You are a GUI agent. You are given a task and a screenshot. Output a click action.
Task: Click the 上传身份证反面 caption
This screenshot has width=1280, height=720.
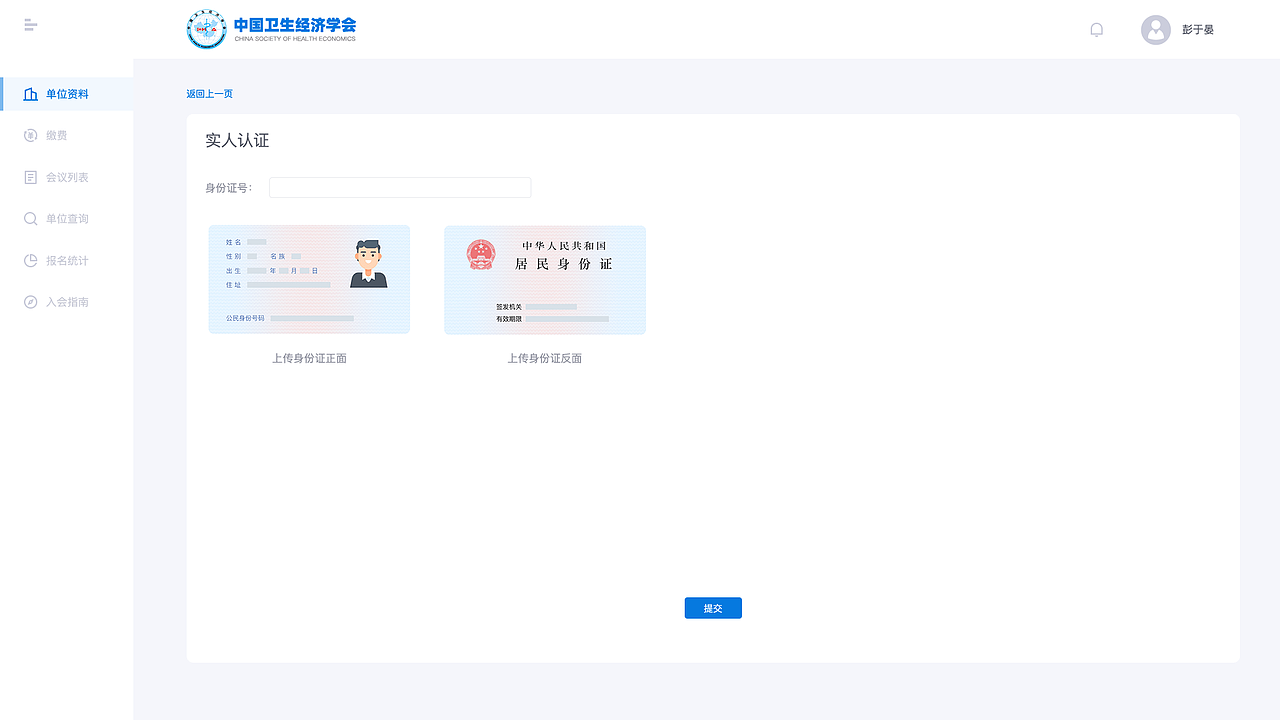coord(544,358)
